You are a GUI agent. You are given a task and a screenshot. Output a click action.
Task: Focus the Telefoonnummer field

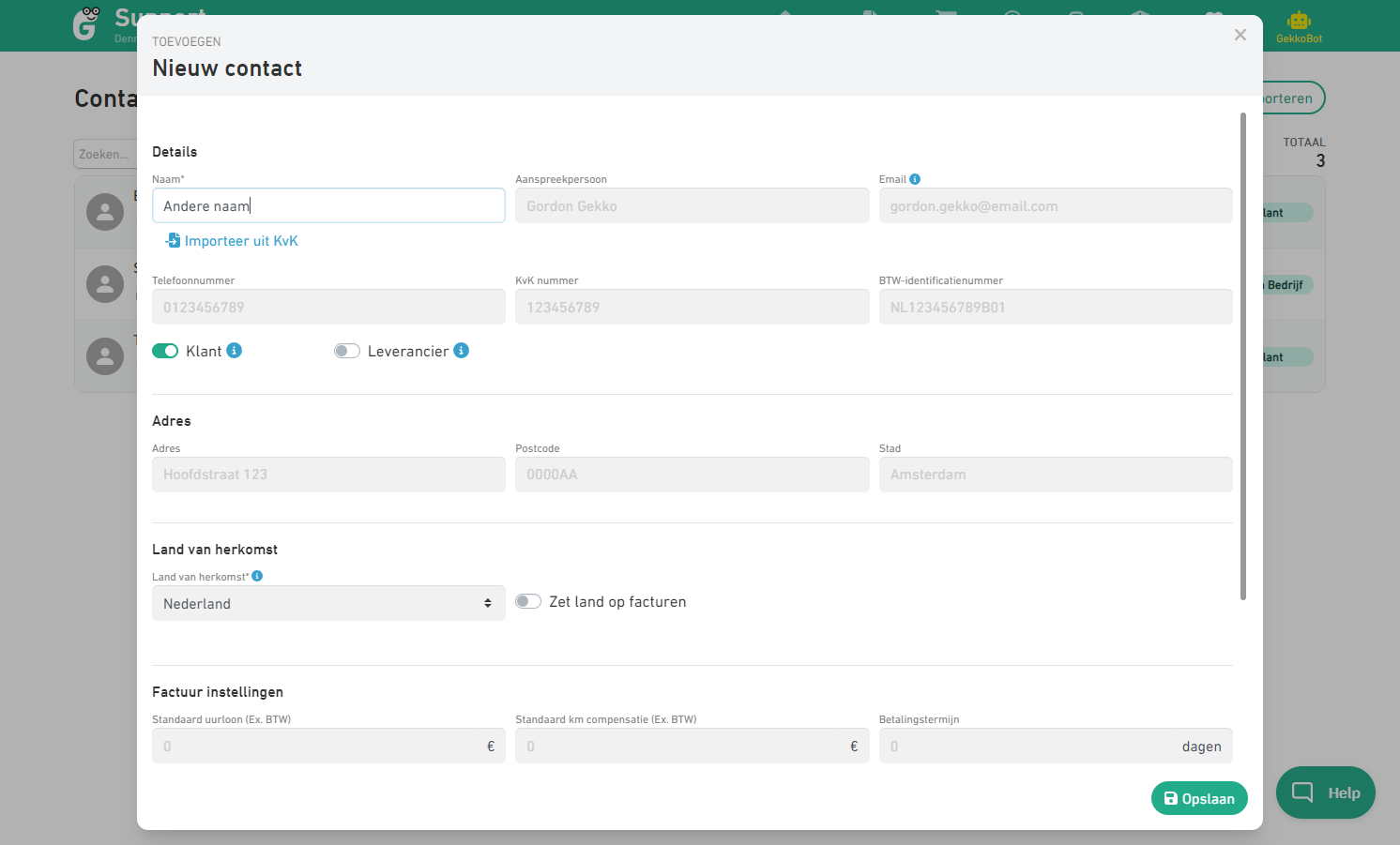coord(328,307)
